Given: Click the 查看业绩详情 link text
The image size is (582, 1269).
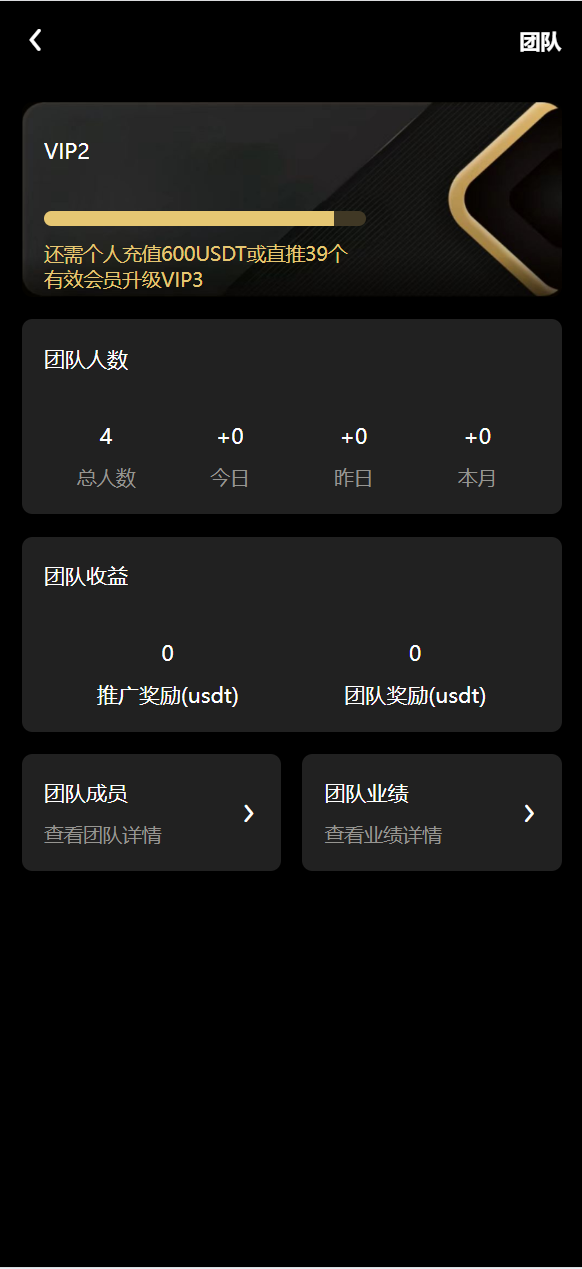Looking at the screenshot, I should click(x=383, y=835).
